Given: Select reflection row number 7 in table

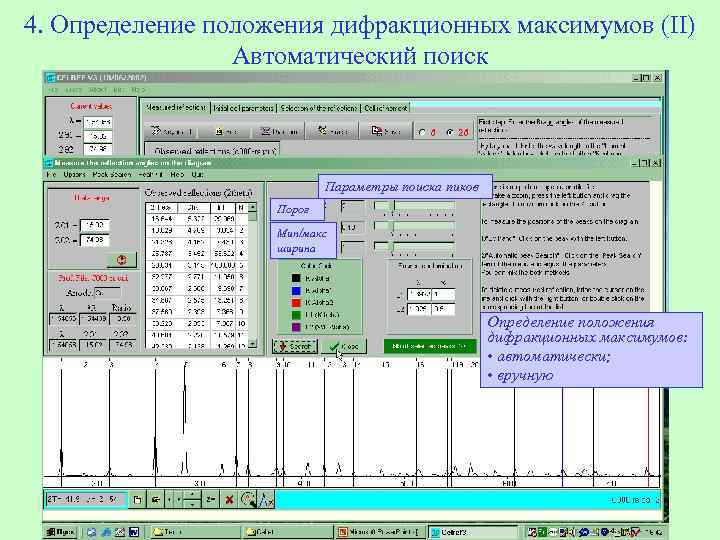Looking at the screenshot, I should 197,289.
